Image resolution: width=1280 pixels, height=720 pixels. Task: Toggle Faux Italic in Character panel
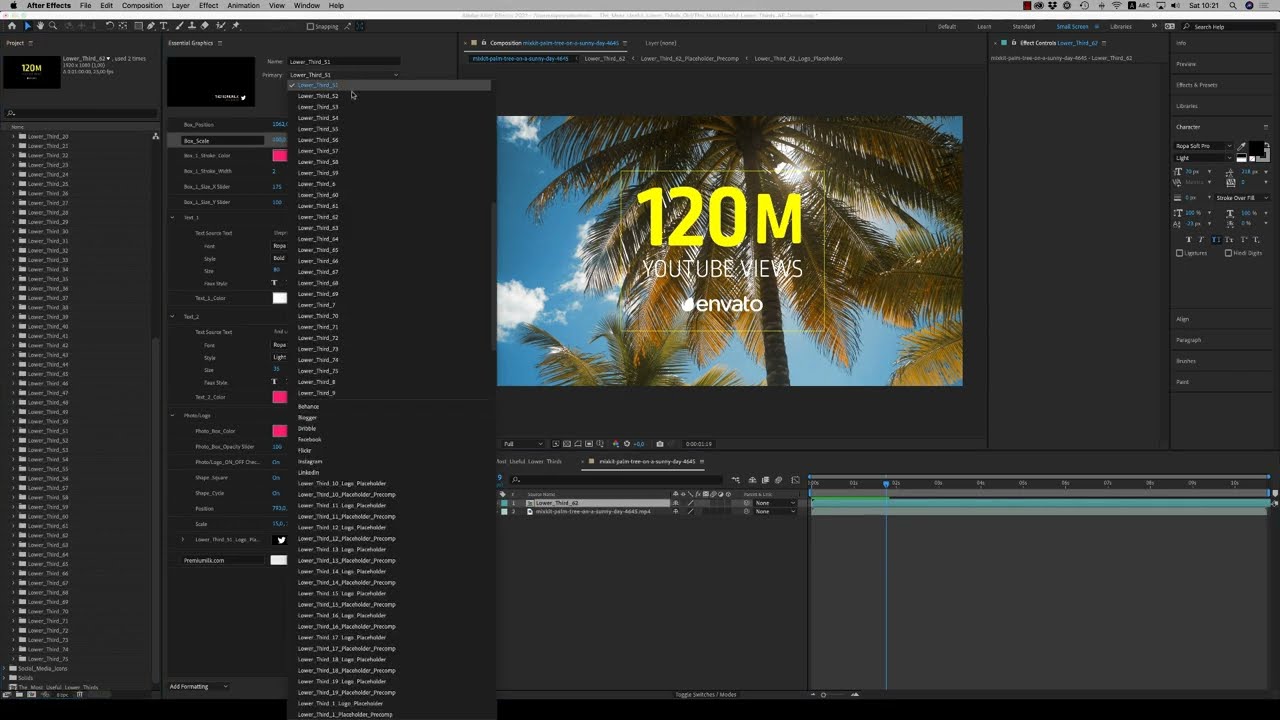pos(1202,239)
